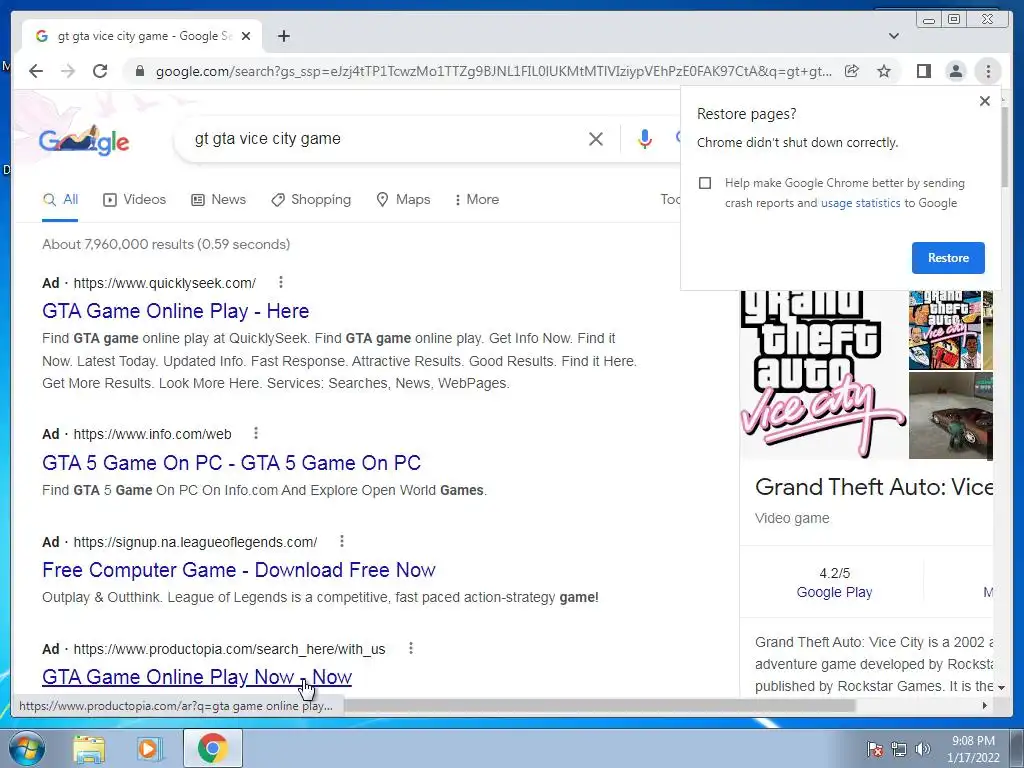Dismiss the Restore pages popup
Viewport: 1024px width, 768px height.
[985, 101]
